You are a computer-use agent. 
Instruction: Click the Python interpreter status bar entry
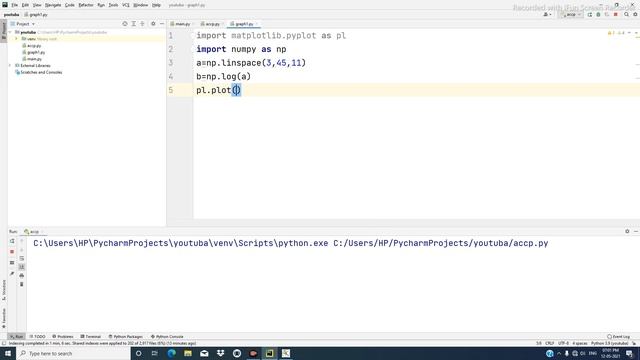pos(609,344)
